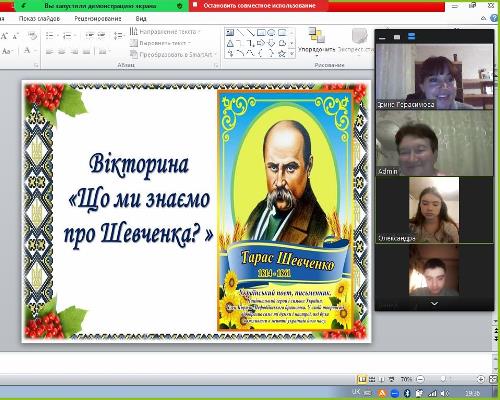
Task: Open the Рецензирование ribbon tab
Action: [98, 19]
